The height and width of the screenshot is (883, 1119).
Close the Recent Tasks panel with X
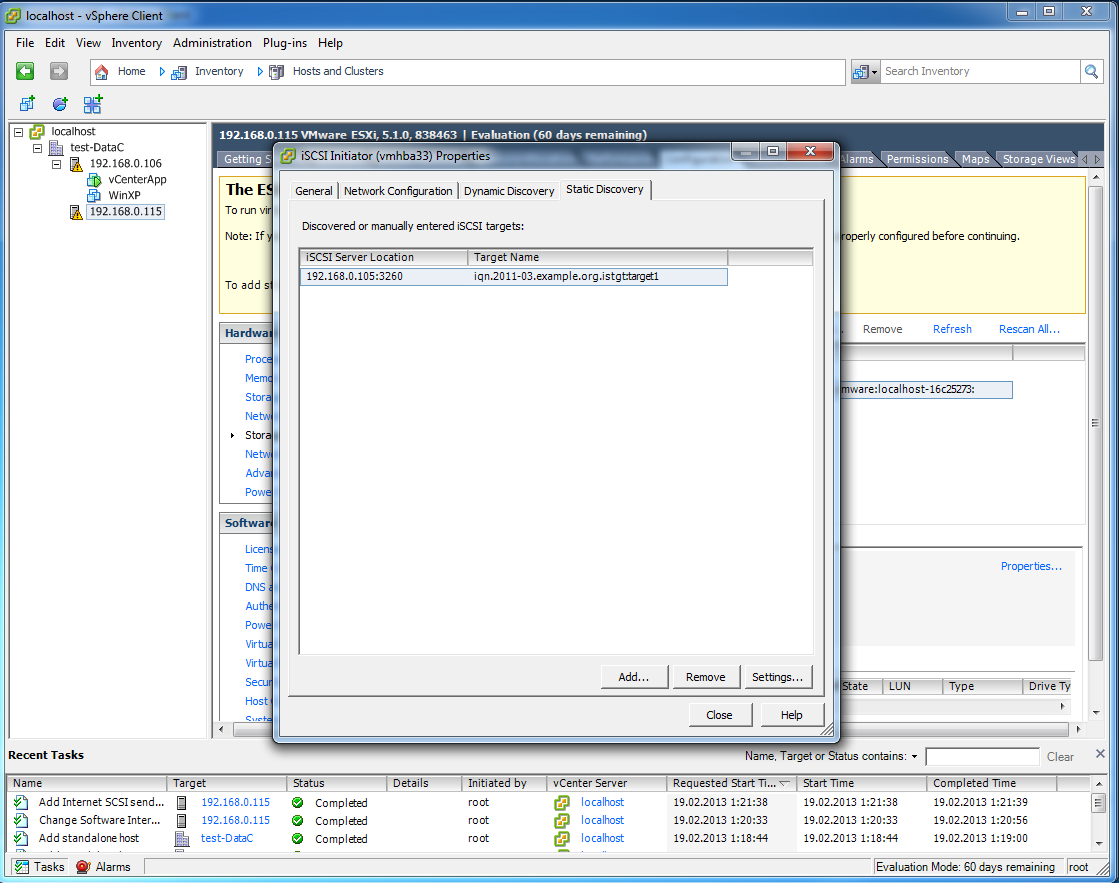point(1100,754)
